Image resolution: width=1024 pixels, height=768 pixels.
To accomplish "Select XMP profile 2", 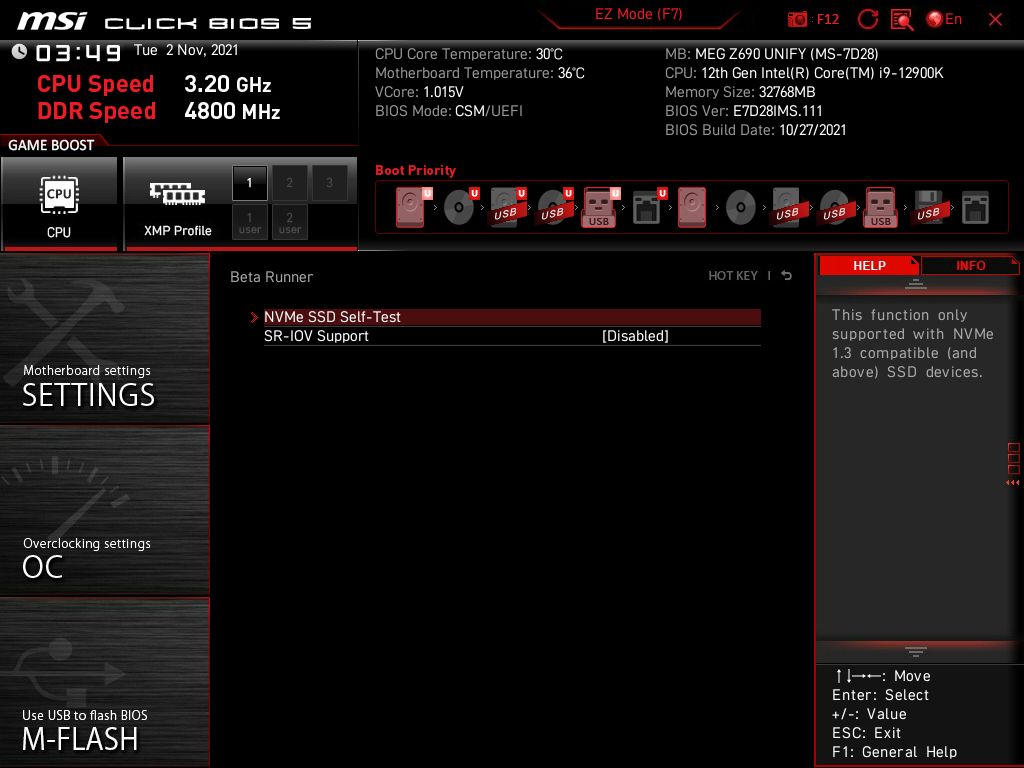I will coord(289,183).
